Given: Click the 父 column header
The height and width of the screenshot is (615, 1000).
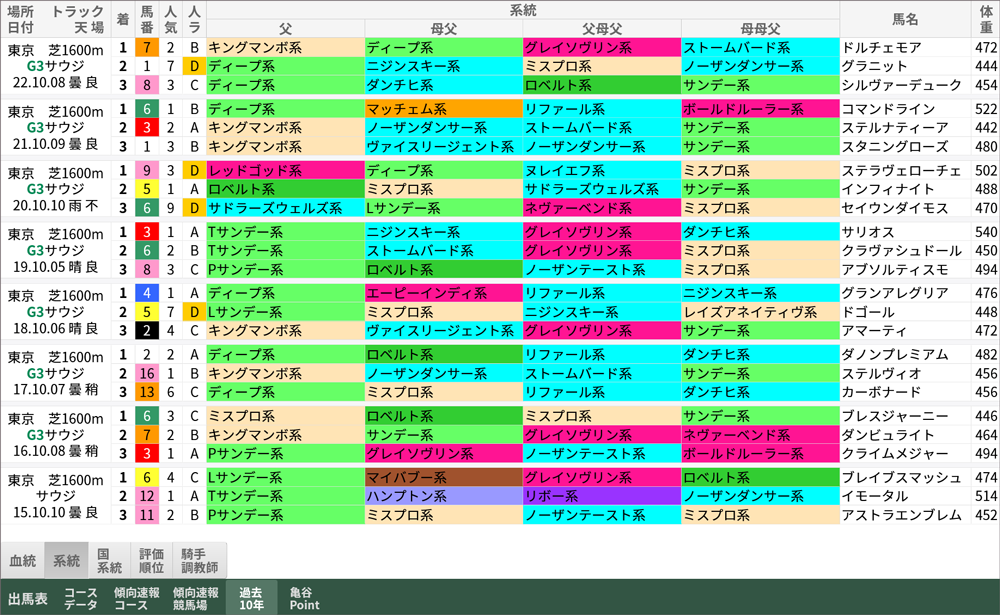Looking at the screenshot, I should coord(285,28).
